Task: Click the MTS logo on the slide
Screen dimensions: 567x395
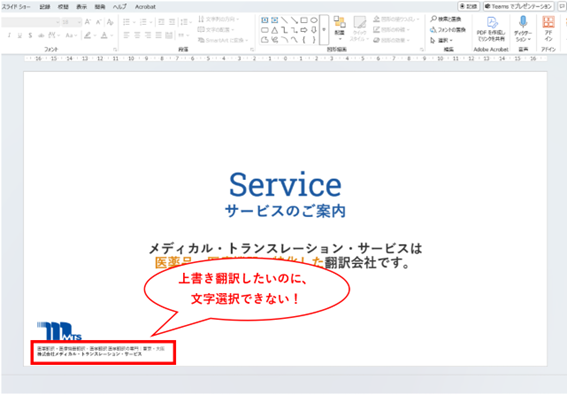Action: tap(59, 331)
